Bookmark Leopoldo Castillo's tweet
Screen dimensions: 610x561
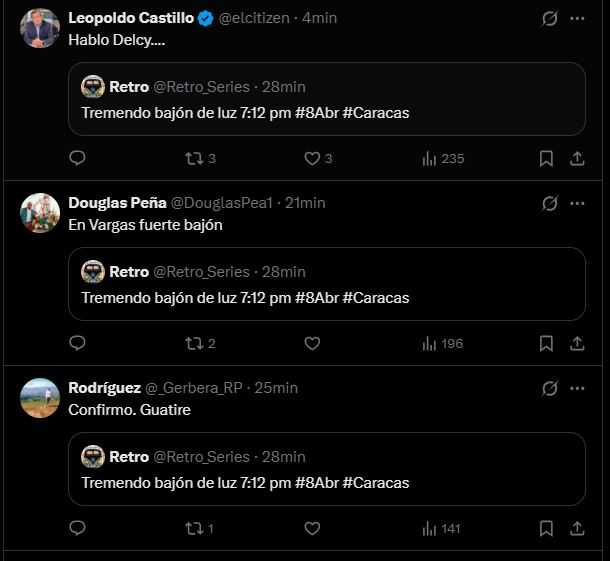tap(546, 158)
